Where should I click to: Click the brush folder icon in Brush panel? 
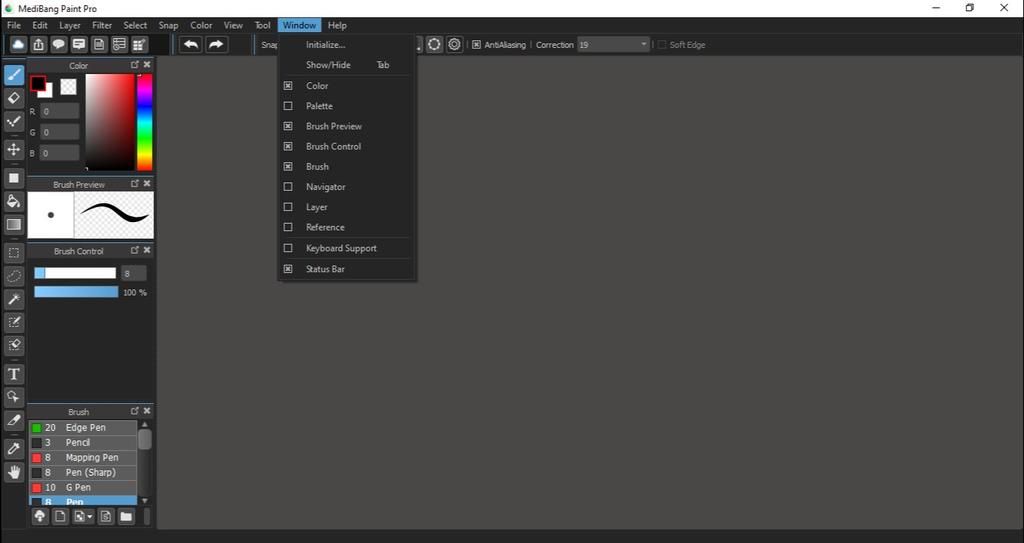126,517
